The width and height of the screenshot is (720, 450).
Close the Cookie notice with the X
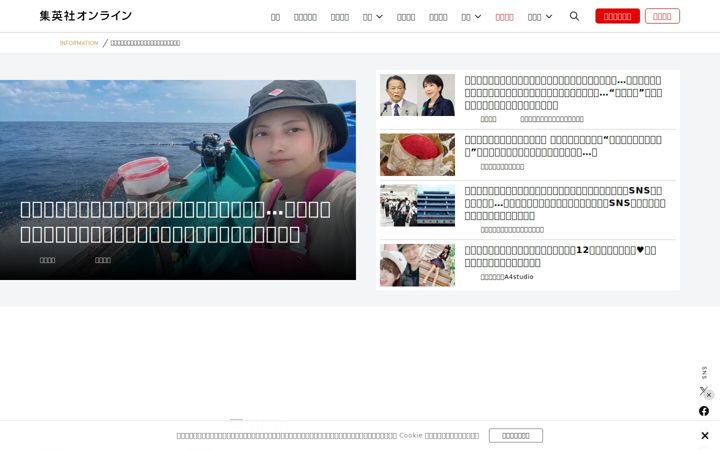pyautogui.click(x=705, y=435)
